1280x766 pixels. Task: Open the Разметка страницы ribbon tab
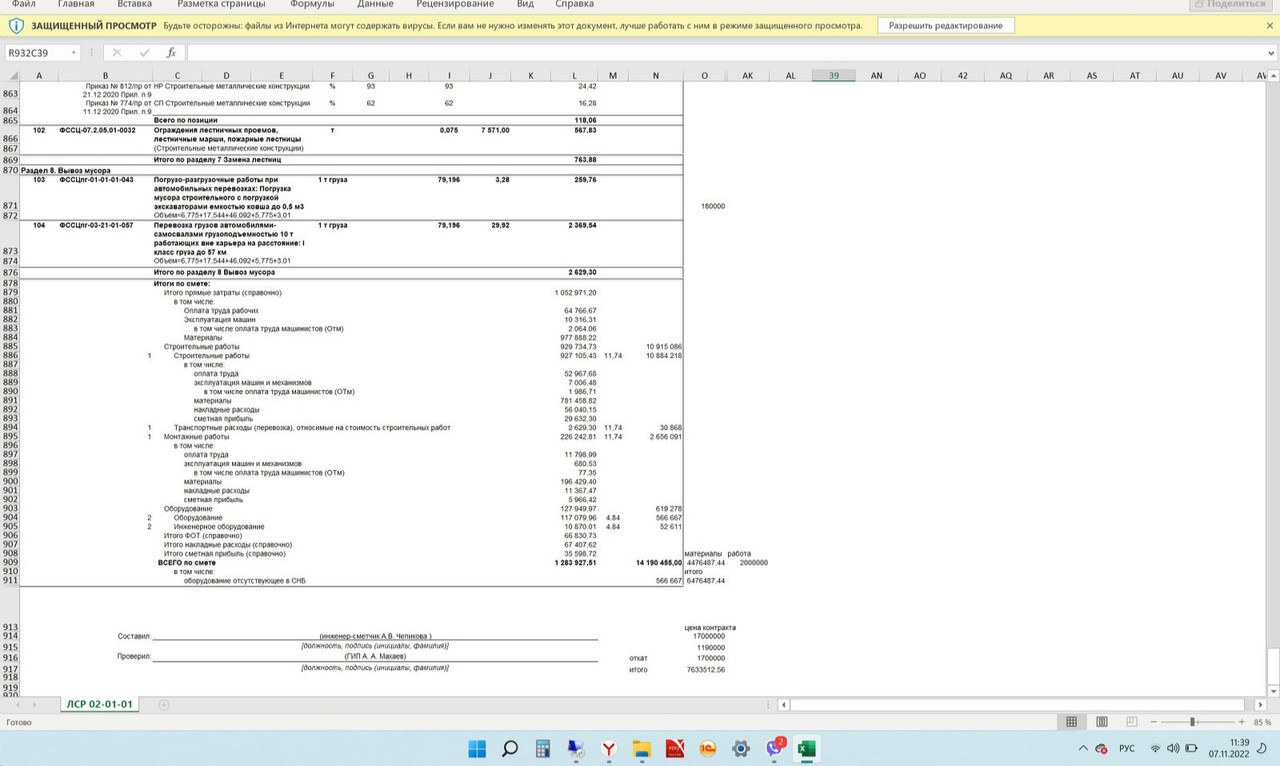click(x=220, y=4)
